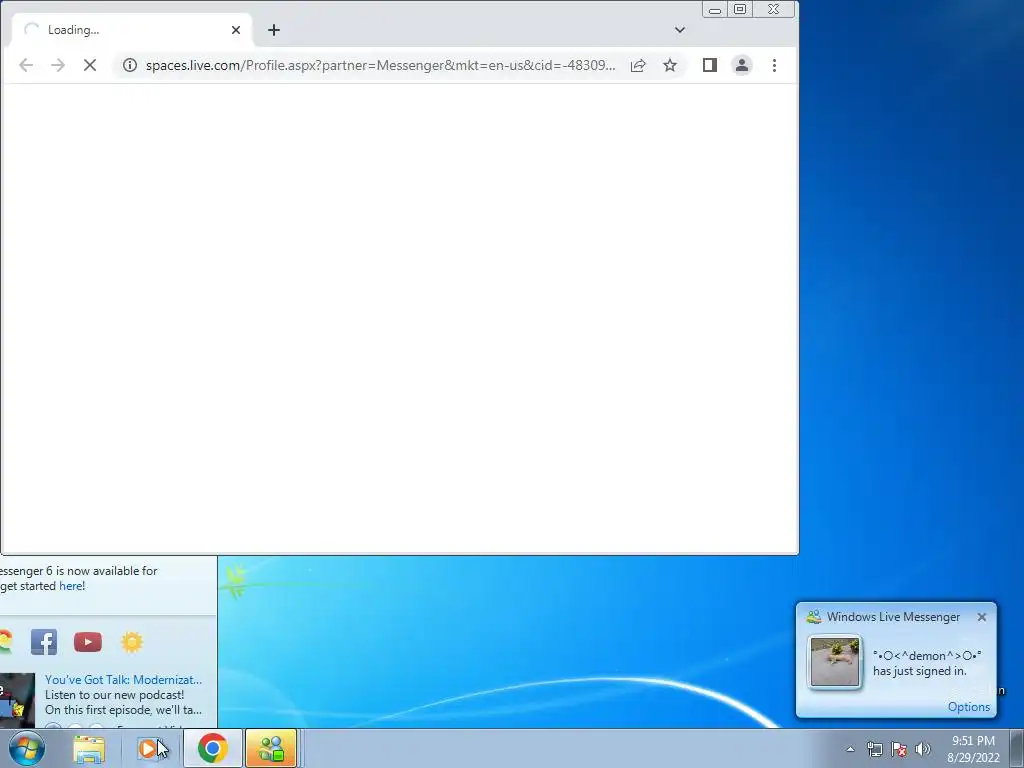Switch to Windows Live Messenger on taskbar
The width and height of the screenshot is (1024, 768).
tap(271, 748)
